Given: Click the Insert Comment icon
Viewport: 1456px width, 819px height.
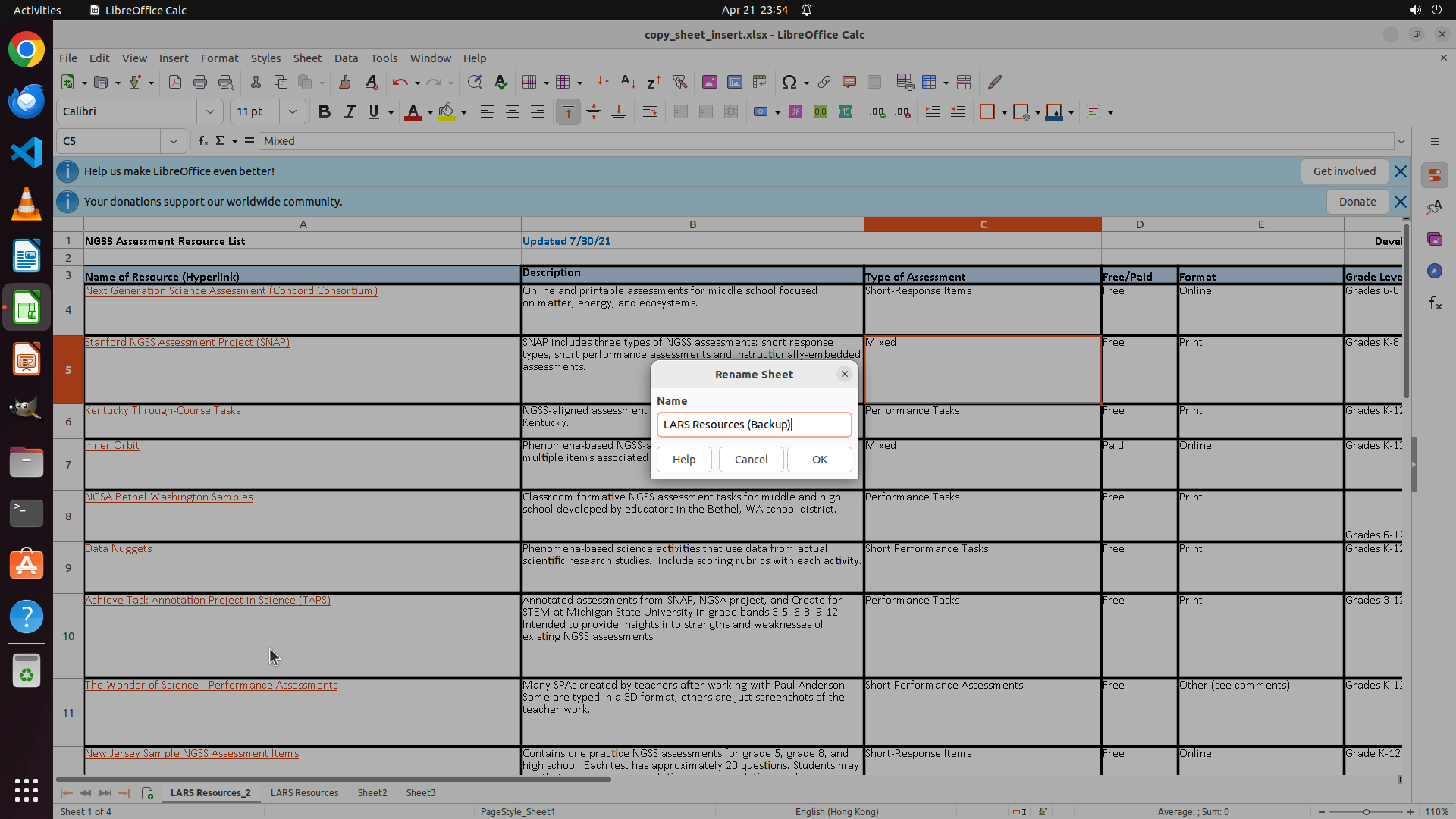Looking at the screenshot, I should point(849,82).
